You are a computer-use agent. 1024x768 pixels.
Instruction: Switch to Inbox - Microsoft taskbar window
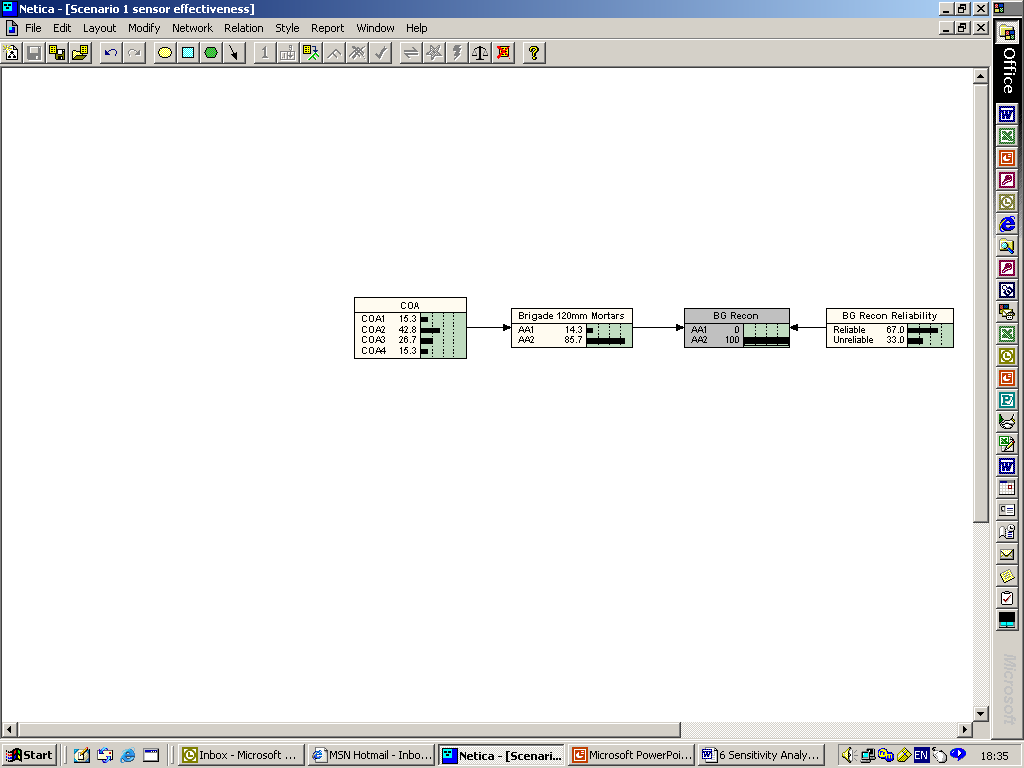point(241,755)
